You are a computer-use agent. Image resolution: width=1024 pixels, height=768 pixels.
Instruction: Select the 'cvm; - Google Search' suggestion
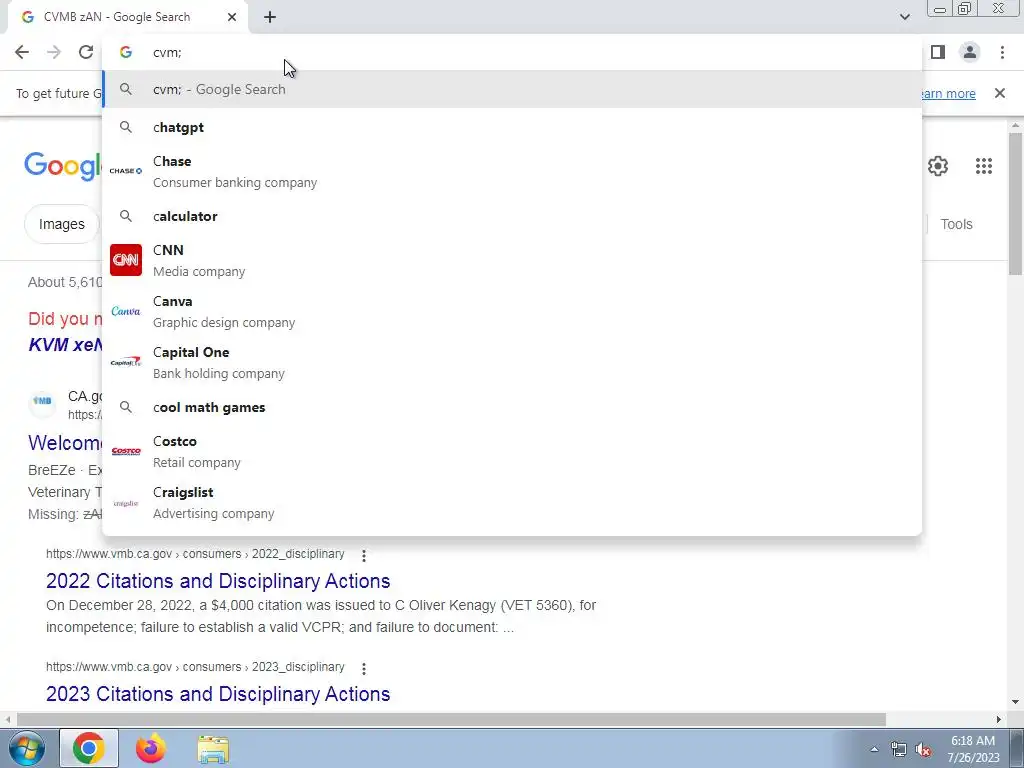[x=512, y=89]
